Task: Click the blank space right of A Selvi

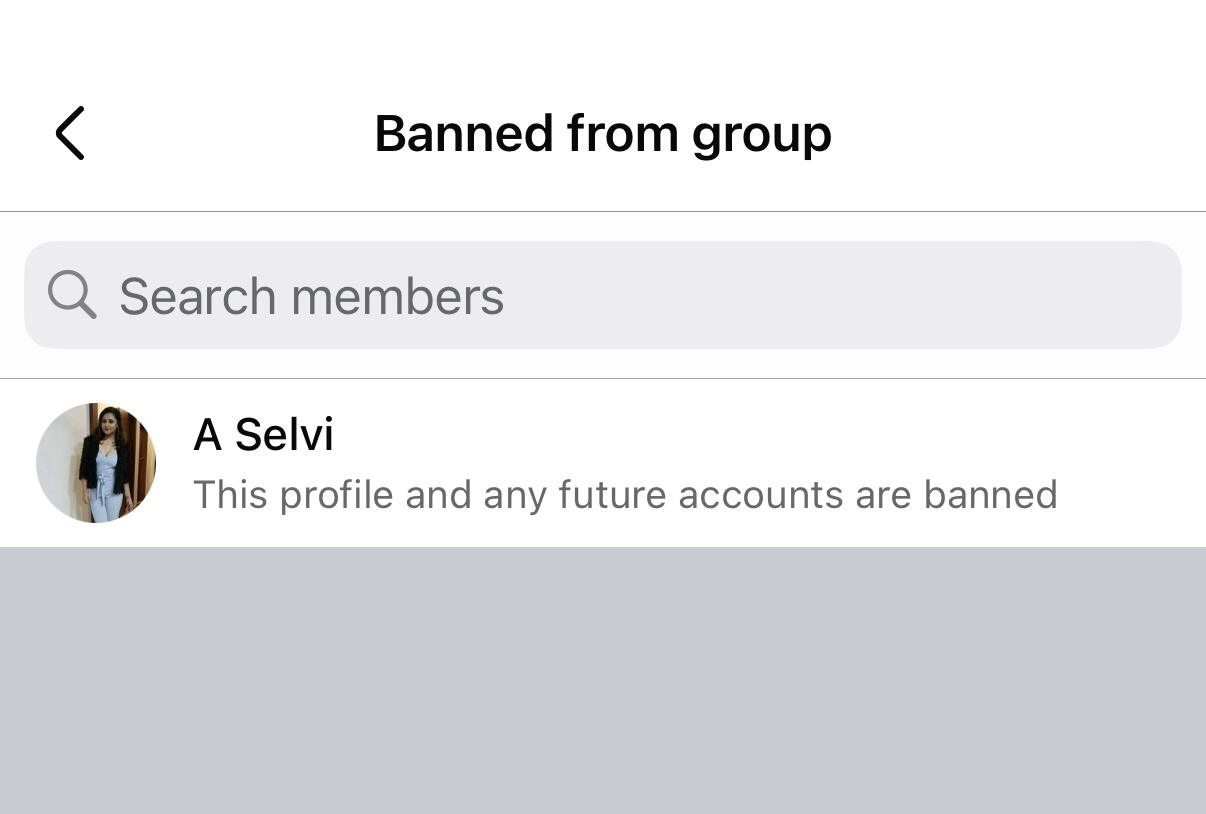Action: pos(760,435)
